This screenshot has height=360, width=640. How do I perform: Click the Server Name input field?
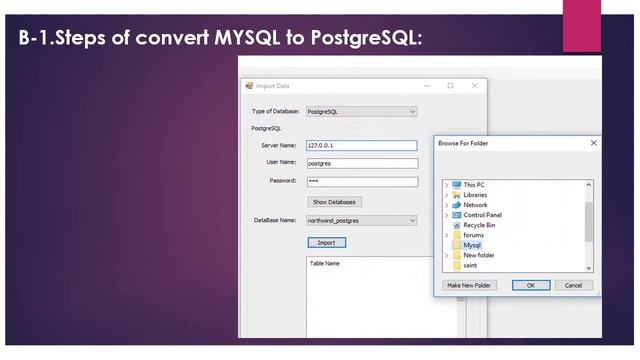[362, 145]
